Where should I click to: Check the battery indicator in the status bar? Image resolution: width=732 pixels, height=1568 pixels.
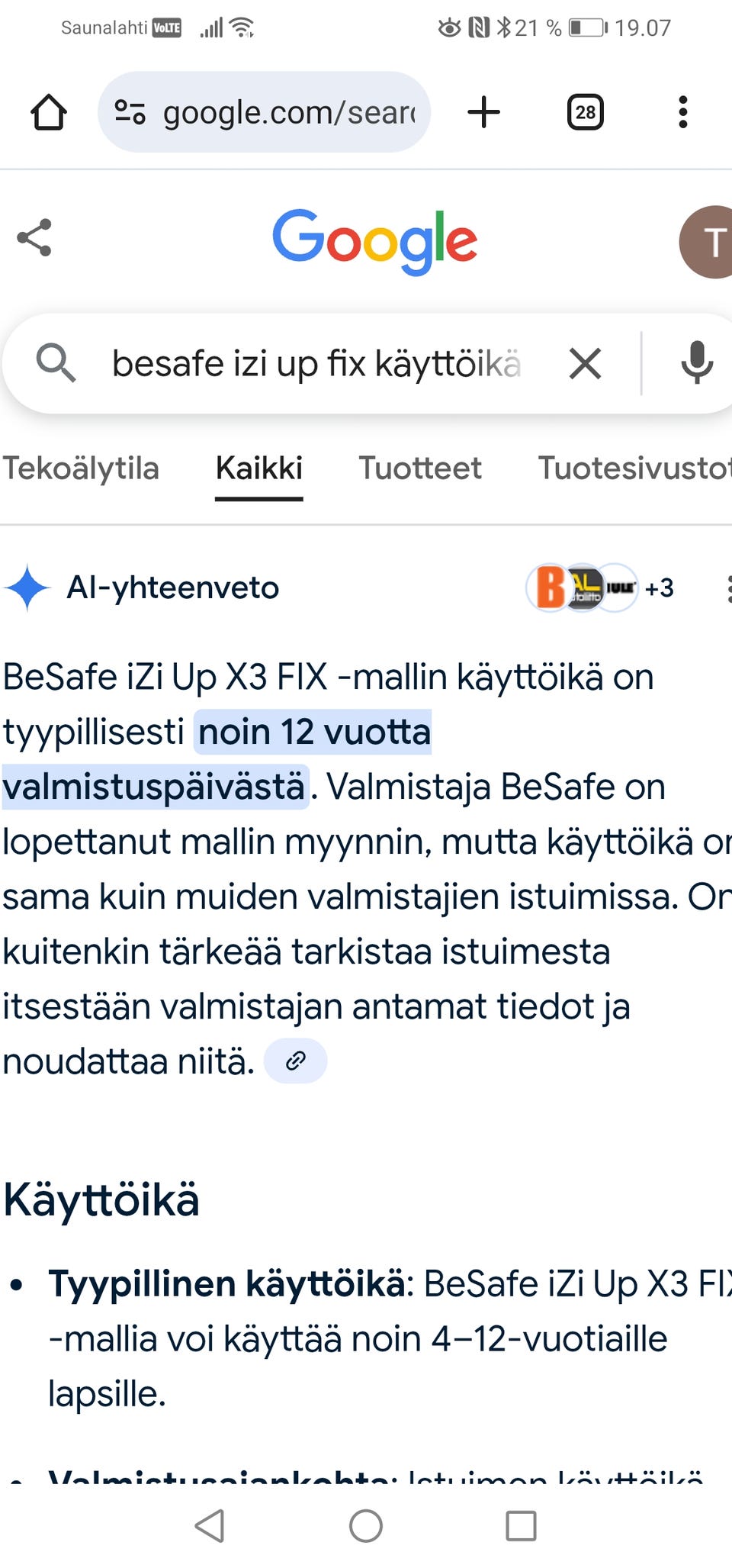[585, 26]
